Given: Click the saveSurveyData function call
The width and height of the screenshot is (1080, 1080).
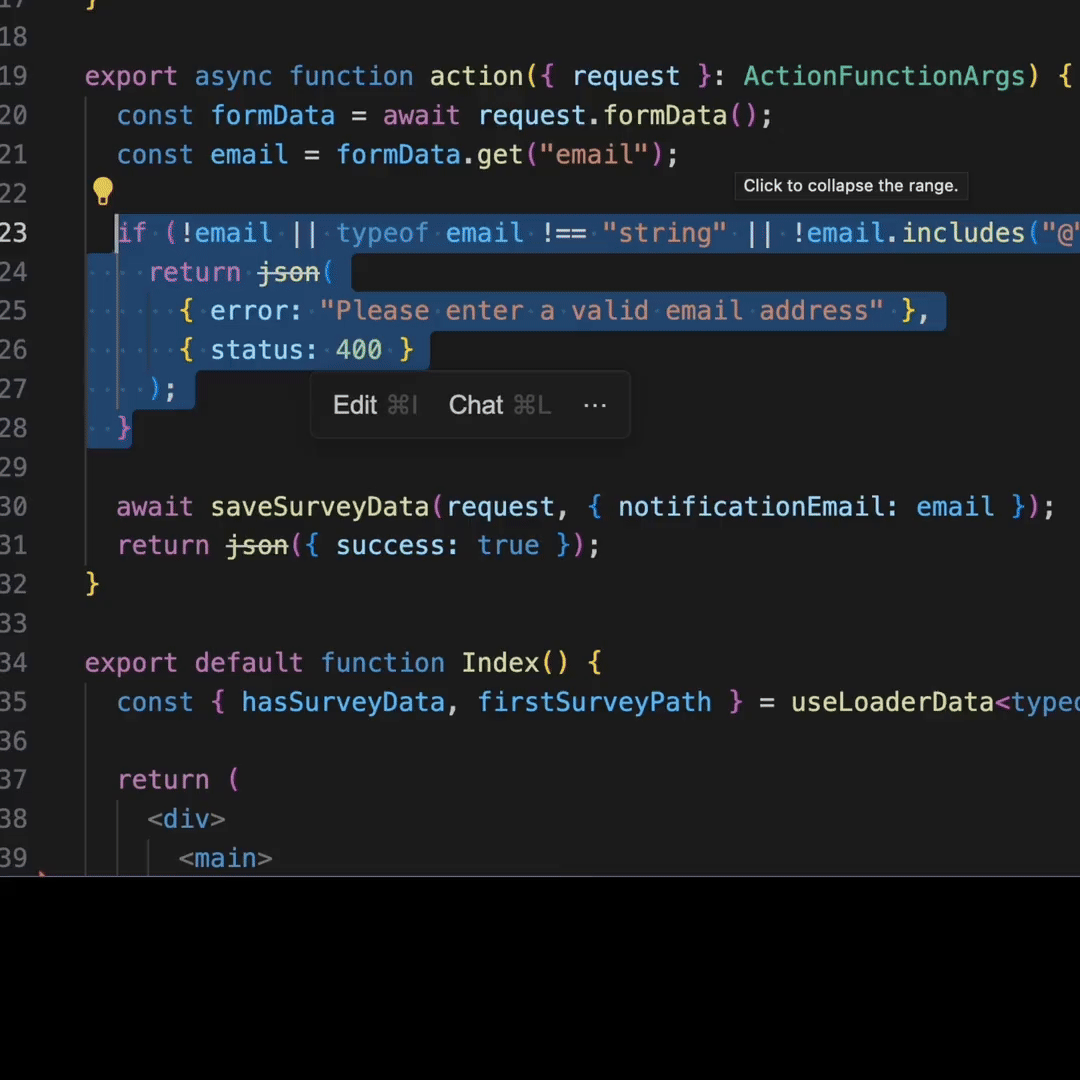Looking at the screenshot, I should tap(319, 506).
